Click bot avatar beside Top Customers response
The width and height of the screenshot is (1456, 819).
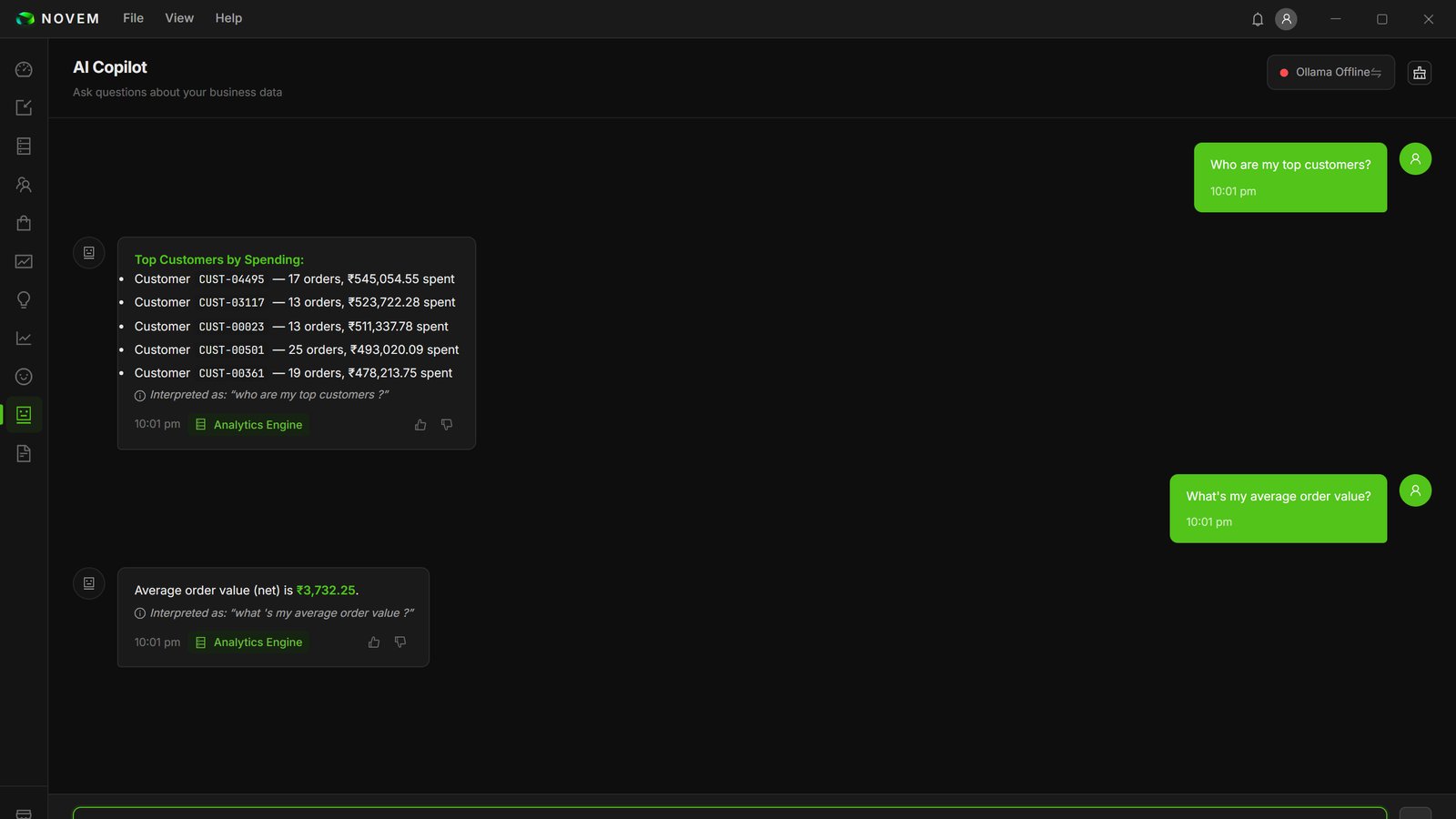coord(89,253)
